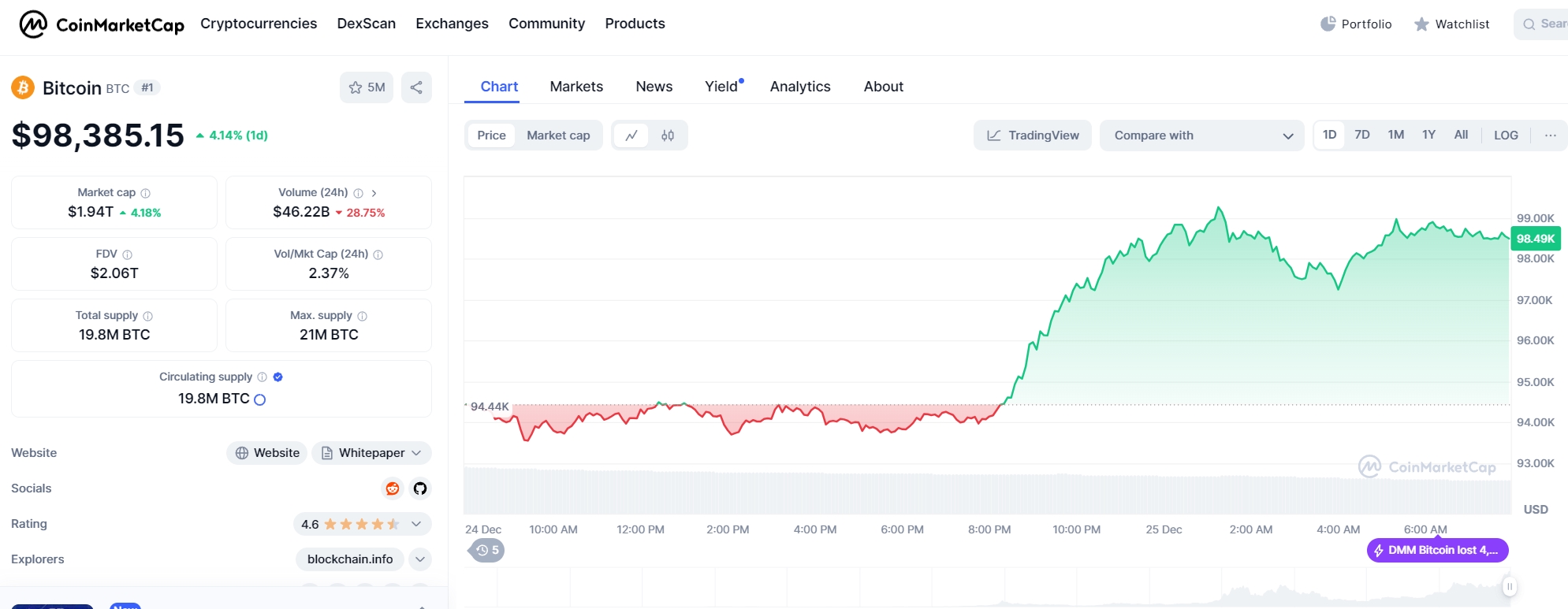This screenshot has width=1568, height=609.
Task: Click the share icon next to Bitcoin
Action: (416, 87)
